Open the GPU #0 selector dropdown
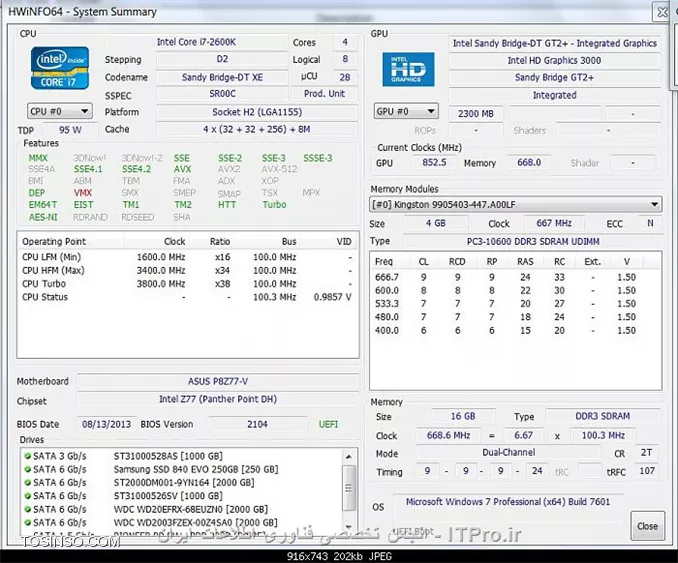This screenshot has width=678, height=563. click(406, 112)
